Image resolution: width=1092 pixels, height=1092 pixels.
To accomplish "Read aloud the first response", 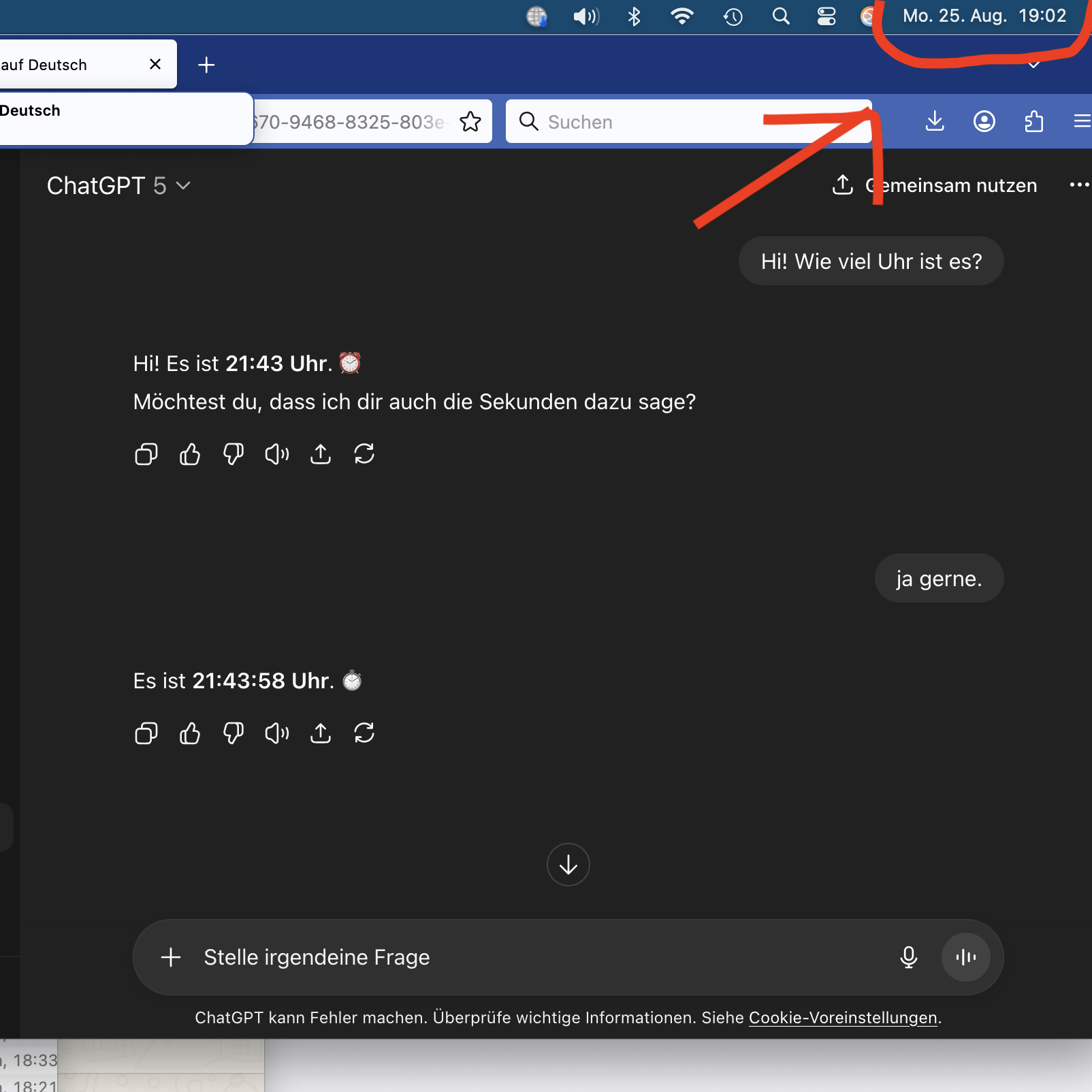I will tap(277, 454).
